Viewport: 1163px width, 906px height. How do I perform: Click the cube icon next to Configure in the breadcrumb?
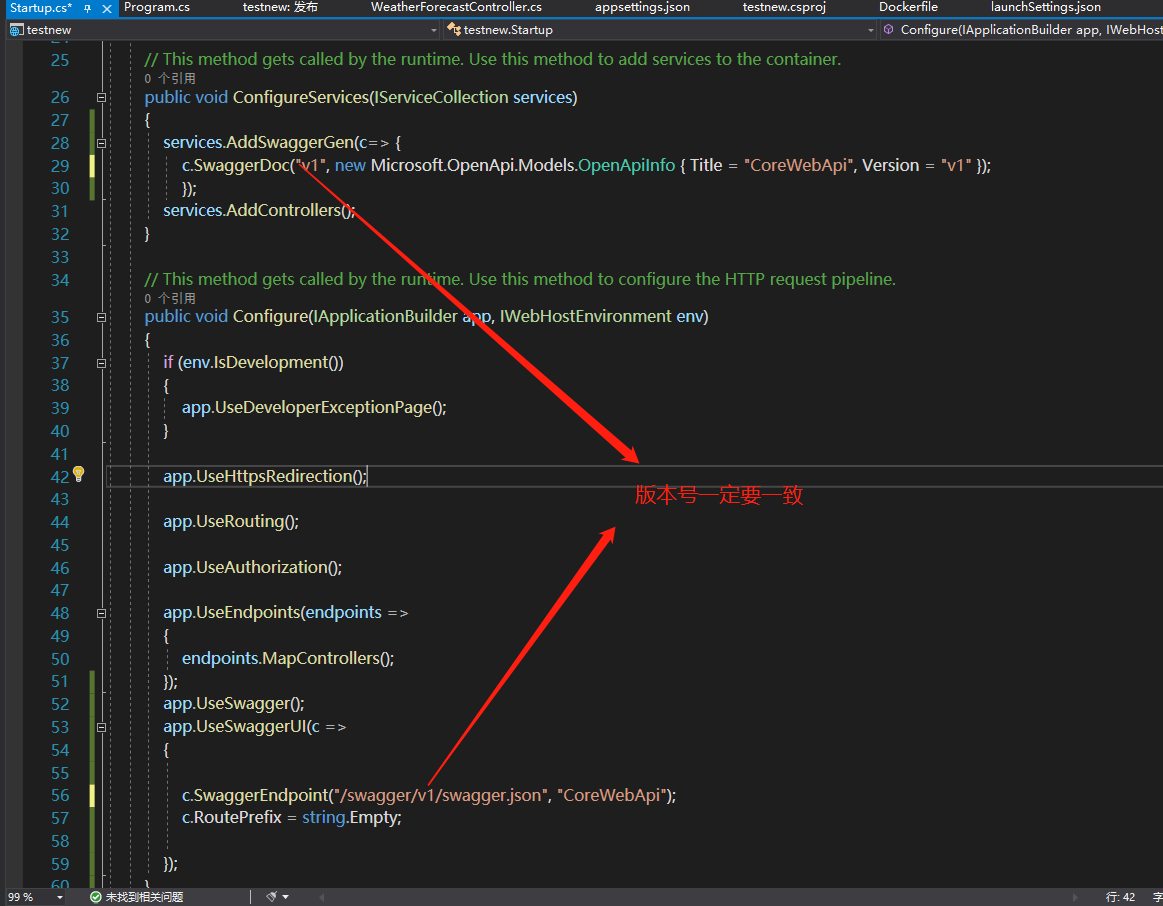tap(888, 29)
